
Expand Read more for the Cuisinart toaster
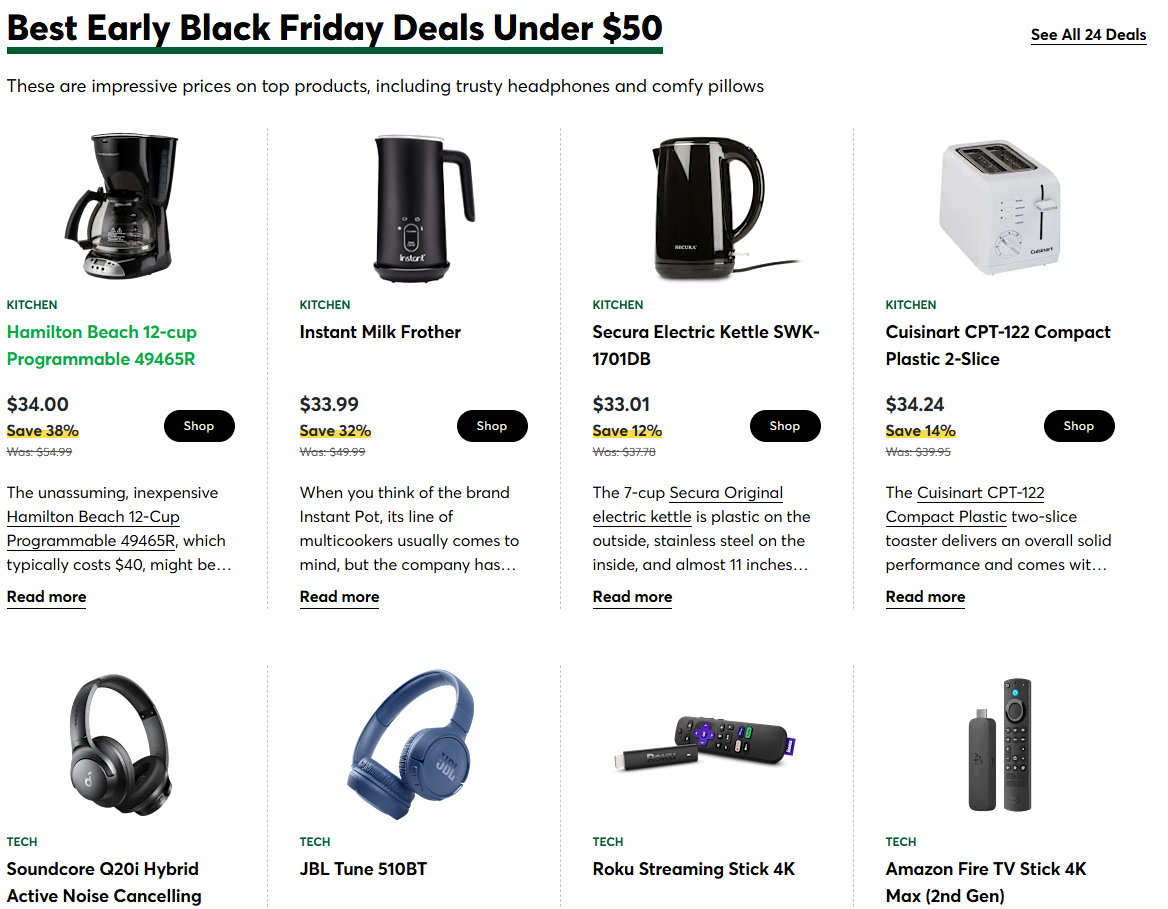pos(926,597)
